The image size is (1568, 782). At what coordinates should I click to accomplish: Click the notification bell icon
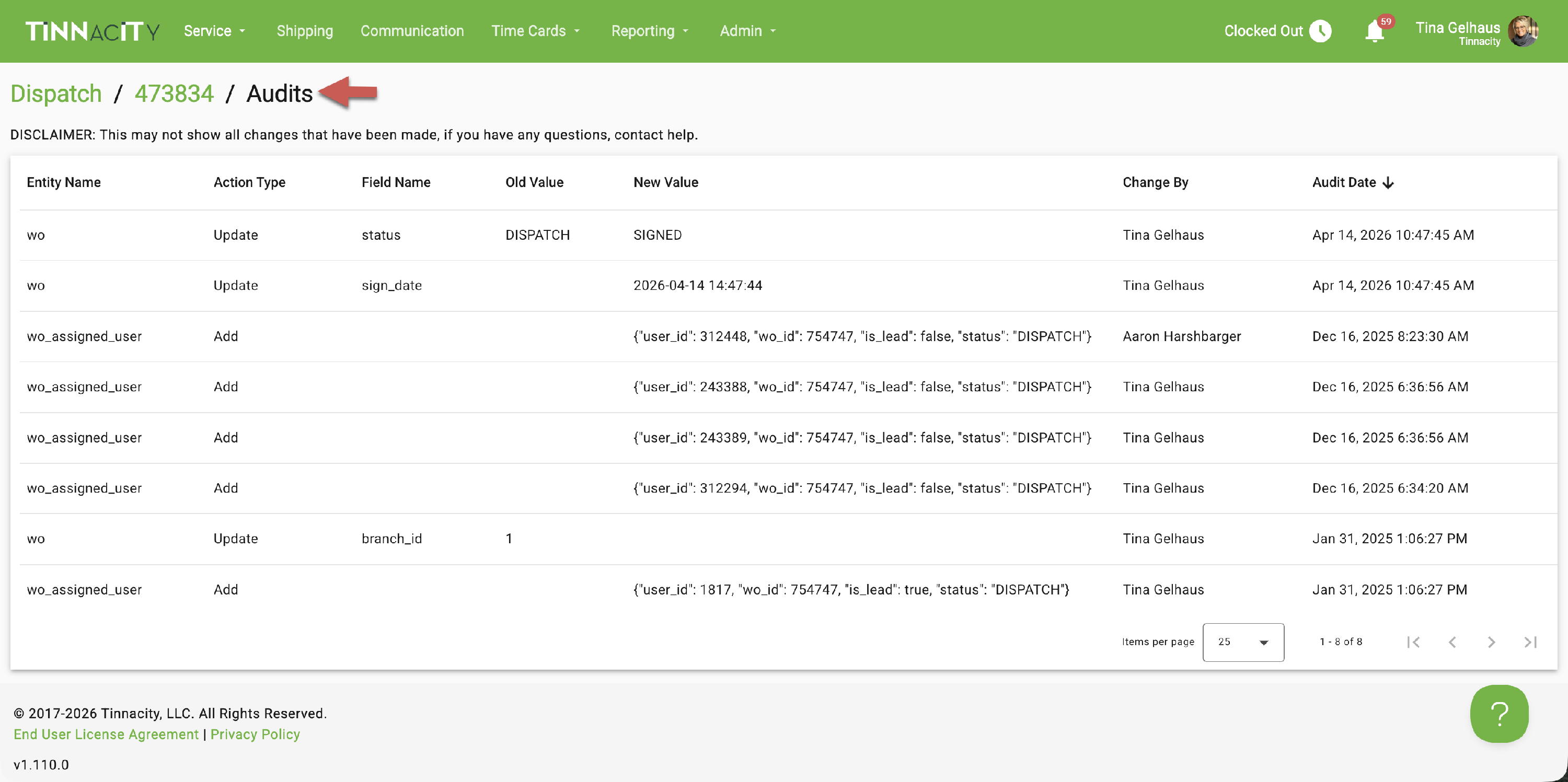(1375, 31)
